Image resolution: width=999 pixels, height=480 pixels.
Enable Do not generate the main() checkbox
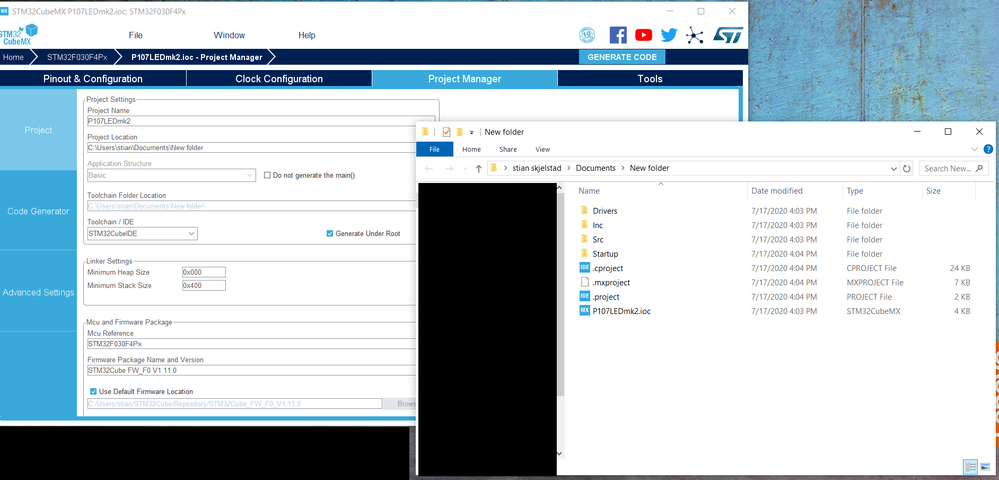click(268, 175)
